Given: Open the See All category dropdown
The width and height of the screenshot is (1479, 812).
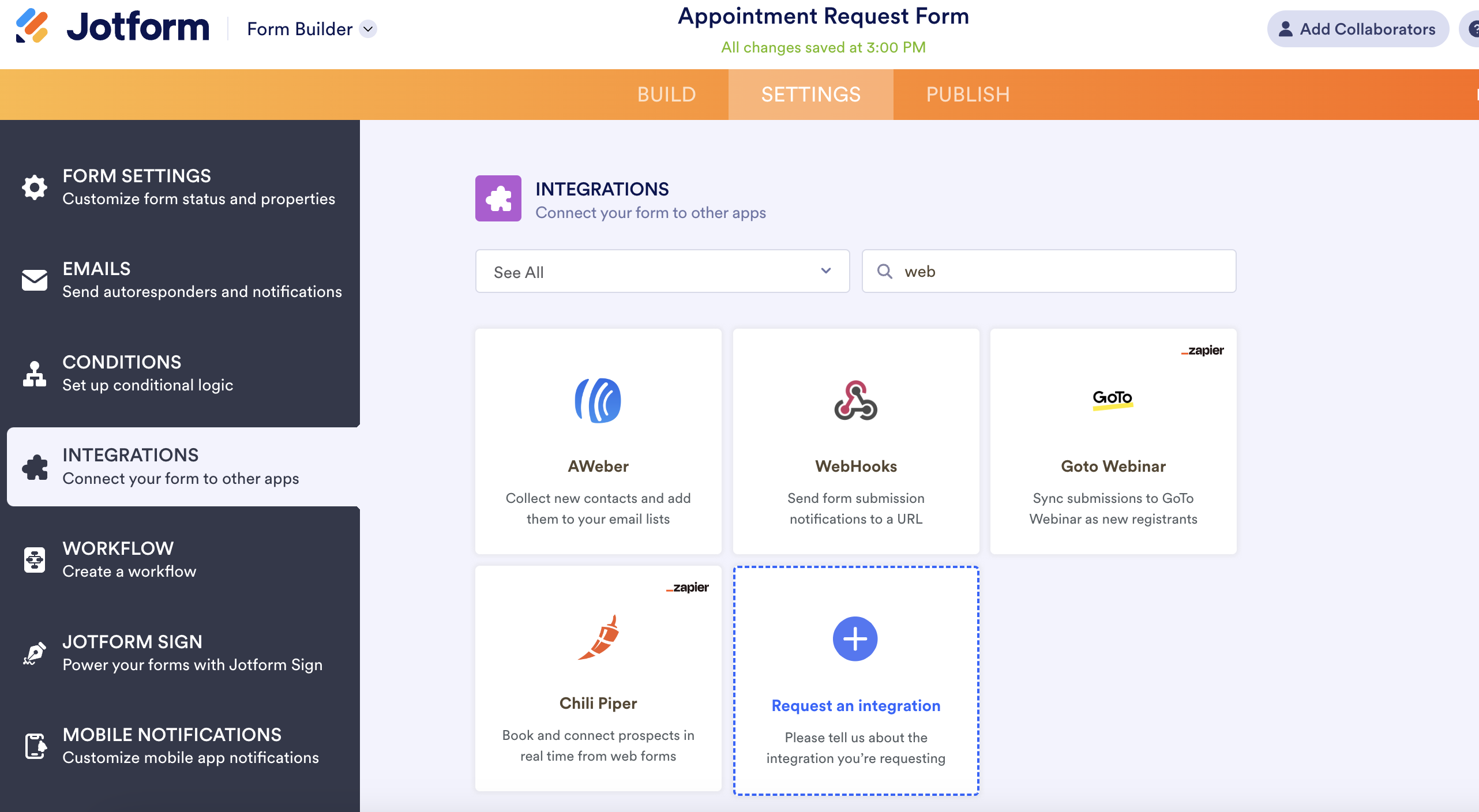Looking at the screenshot, I should [662, 271].
